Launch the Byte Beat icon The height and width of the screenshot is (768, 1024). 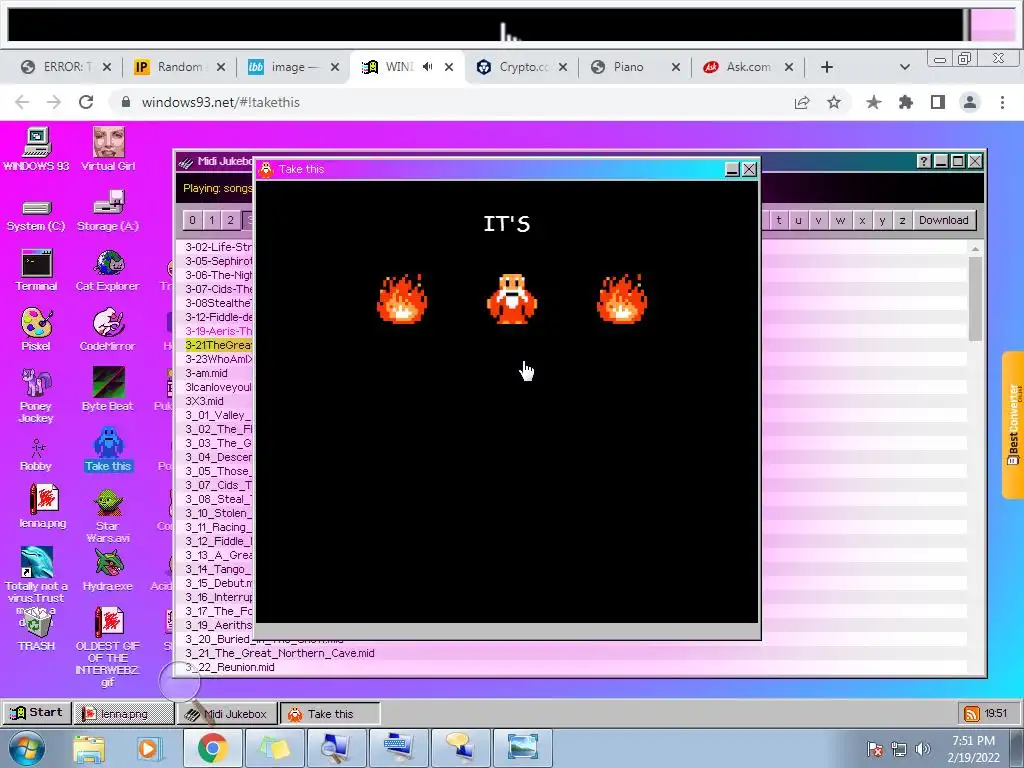pyautogui.click(x=108, y=389)
